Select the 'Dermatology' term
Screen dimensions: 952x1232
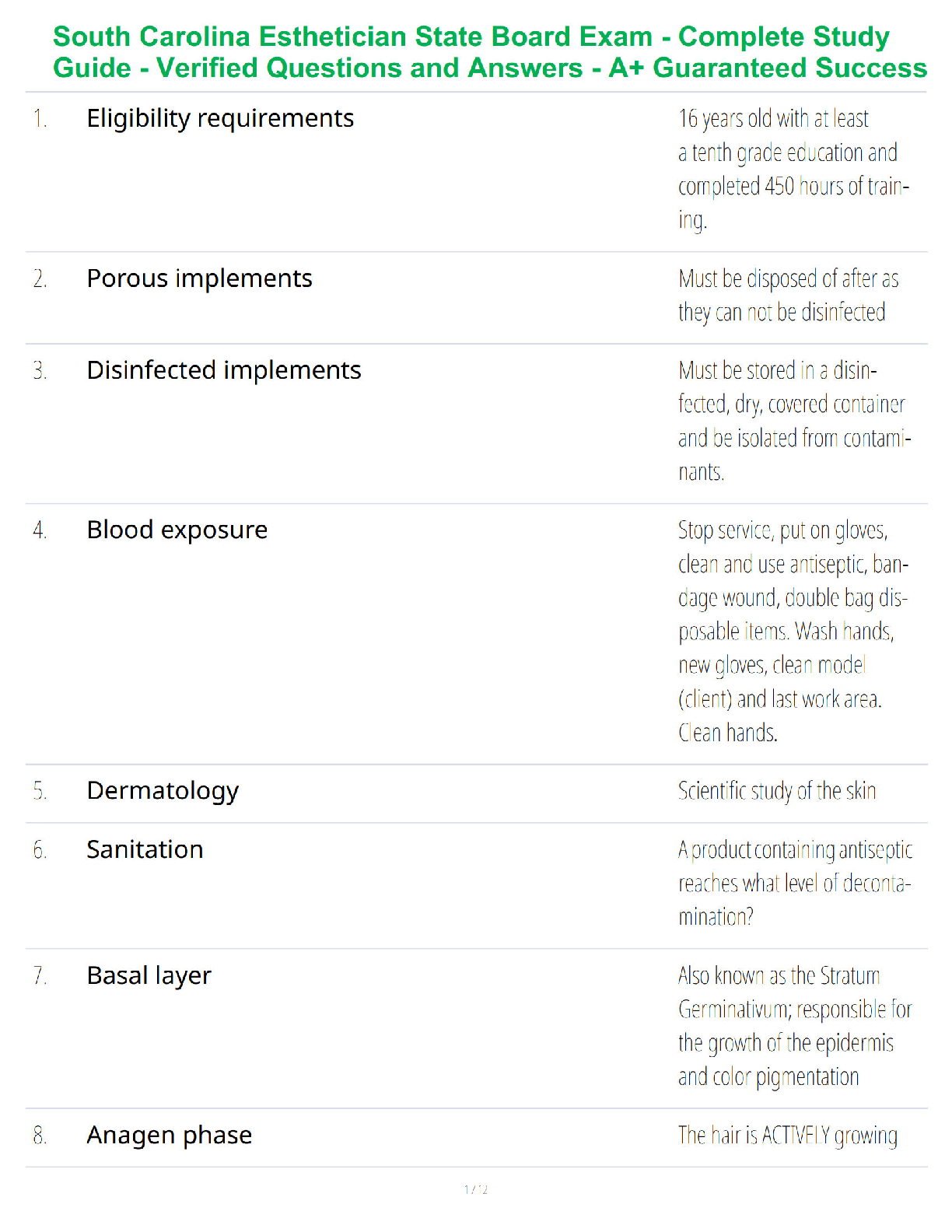pyautogui.click(x=163, y=791)
